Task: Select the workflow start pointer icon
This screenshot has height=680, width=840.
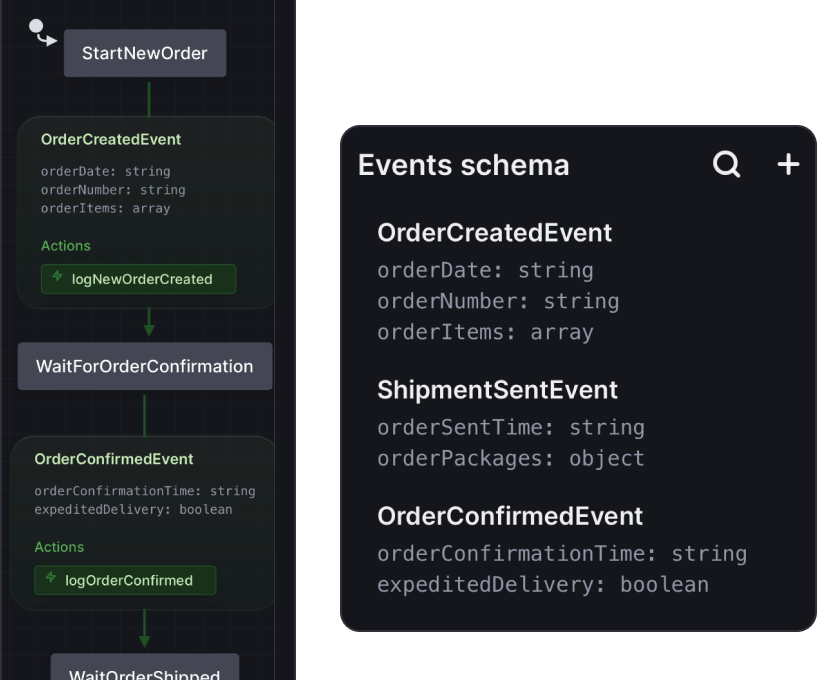Action: (39, 31)
